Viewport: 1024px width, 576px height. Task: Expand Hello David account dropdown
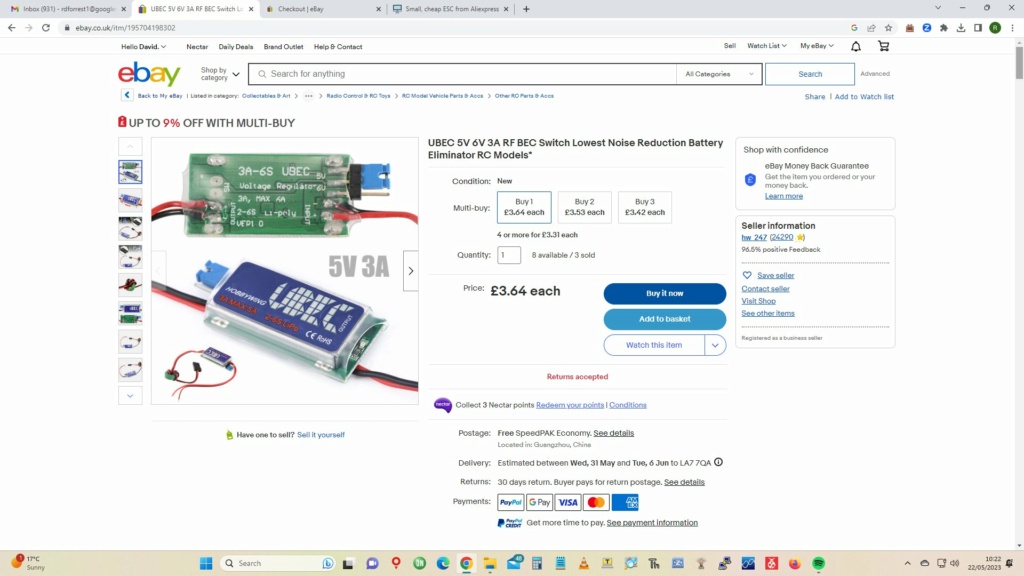(x=143, y=47)
